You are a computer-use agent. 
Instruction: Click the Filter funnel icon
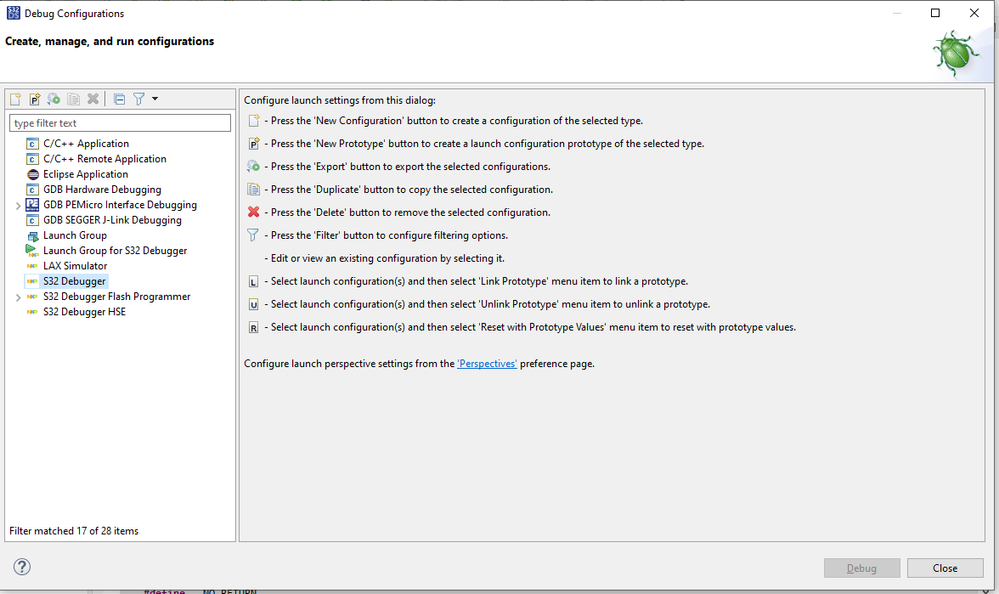click(x=139, y=99)
